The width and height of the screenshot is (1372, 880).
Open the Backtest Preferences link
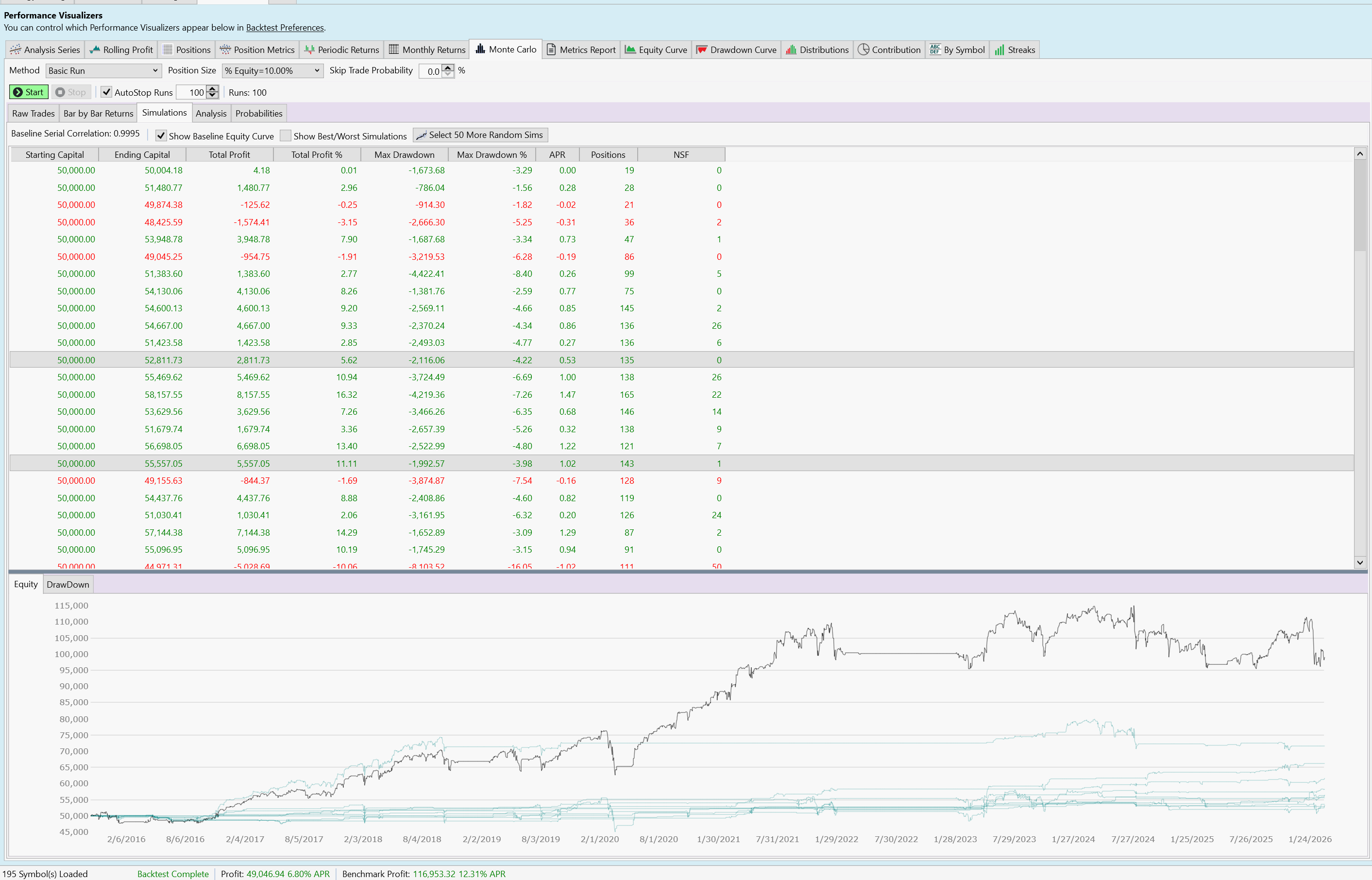pos(285,27)
